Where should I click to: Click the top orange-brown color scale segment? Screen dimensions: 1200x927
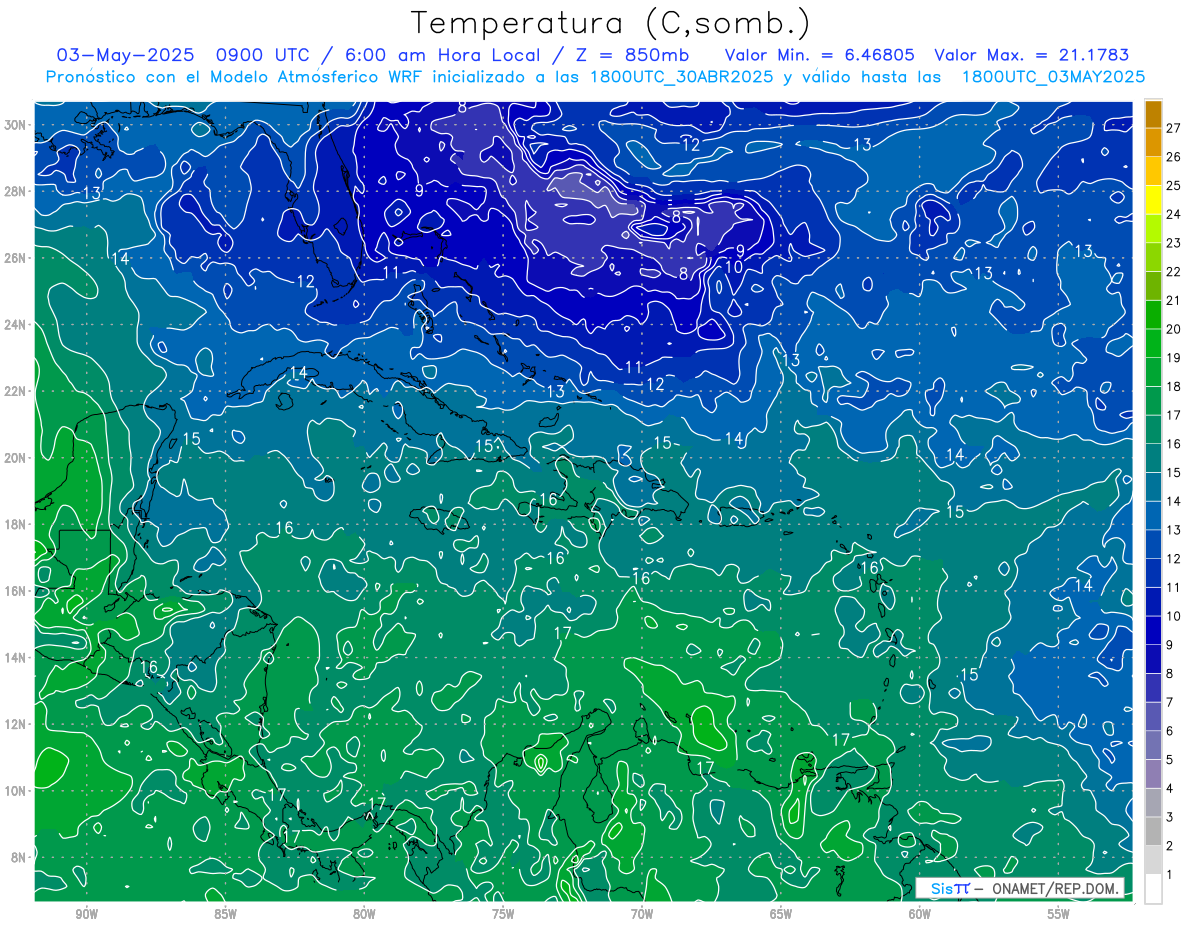tap(1153, 114)
